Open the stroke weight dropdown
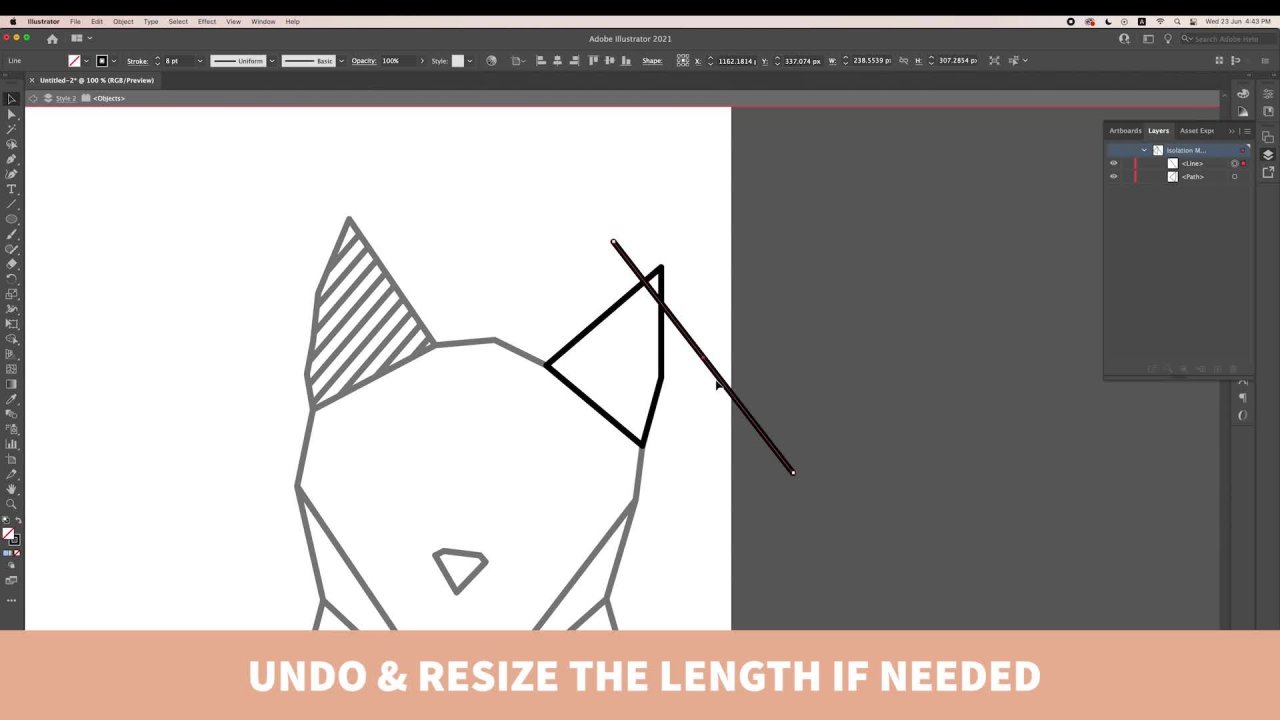Image resolution: width=1280 pixels, height=720 pixels. 199,61
